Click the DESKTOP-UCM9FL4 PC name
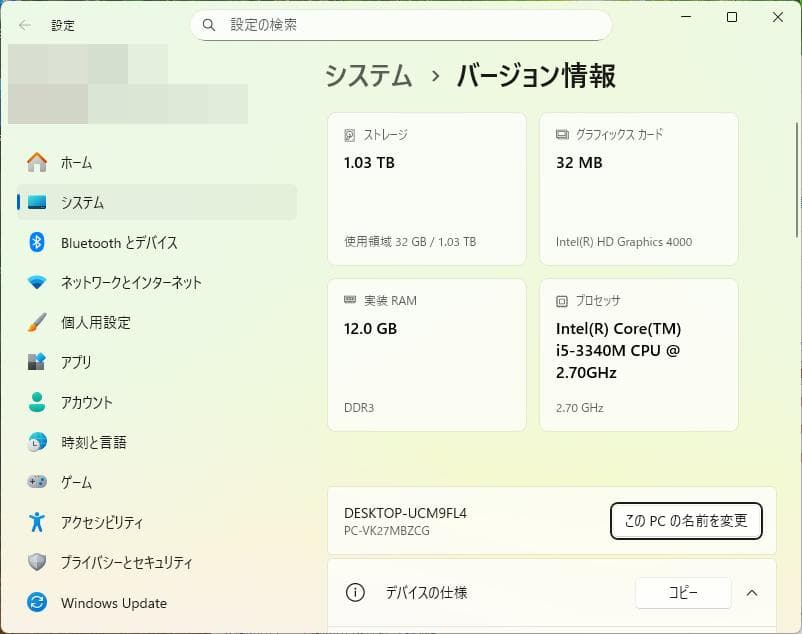Image resolution: width=802 pixels, height=634 pixels. (405, 513)
